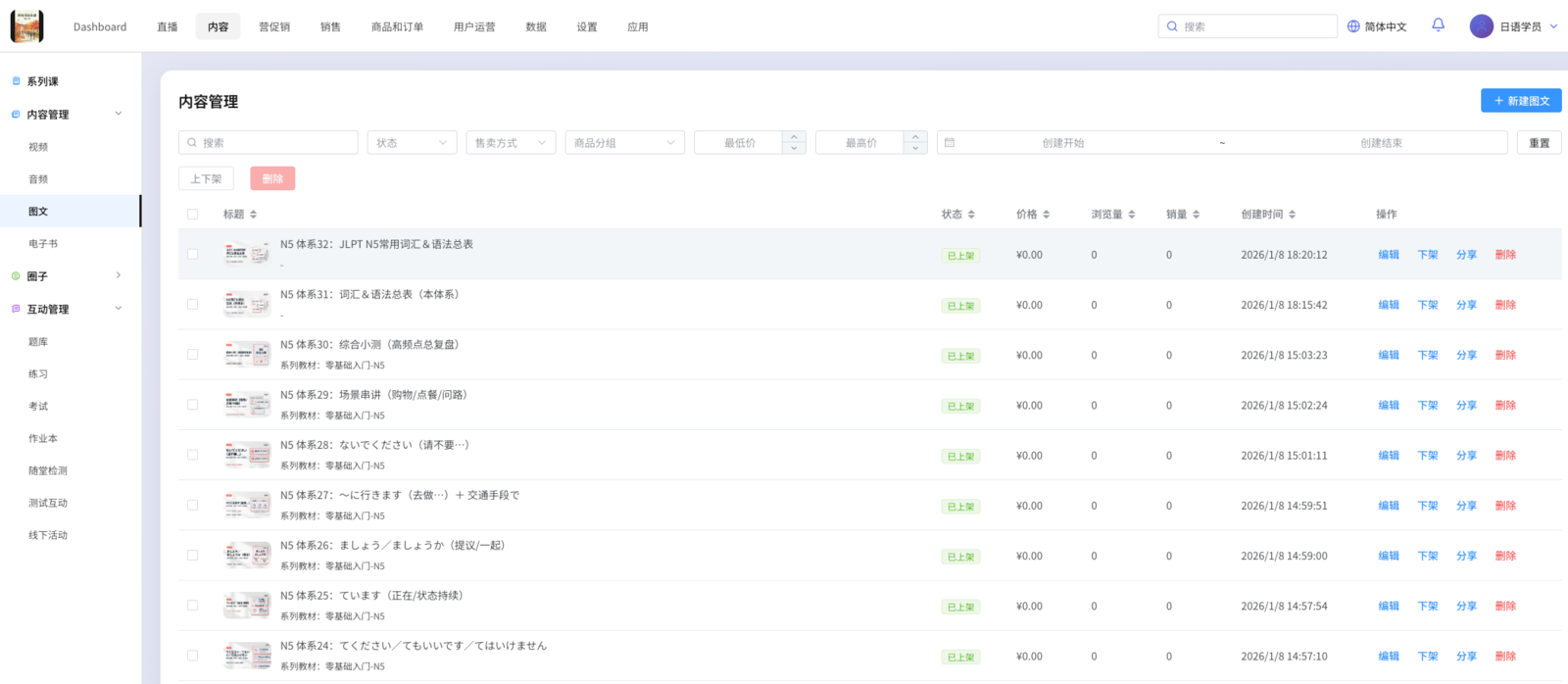The height and width of the screenshot is (684, 1568).
Task: Open the 日语学员 account dropdown
Action: pos(1514,26)
